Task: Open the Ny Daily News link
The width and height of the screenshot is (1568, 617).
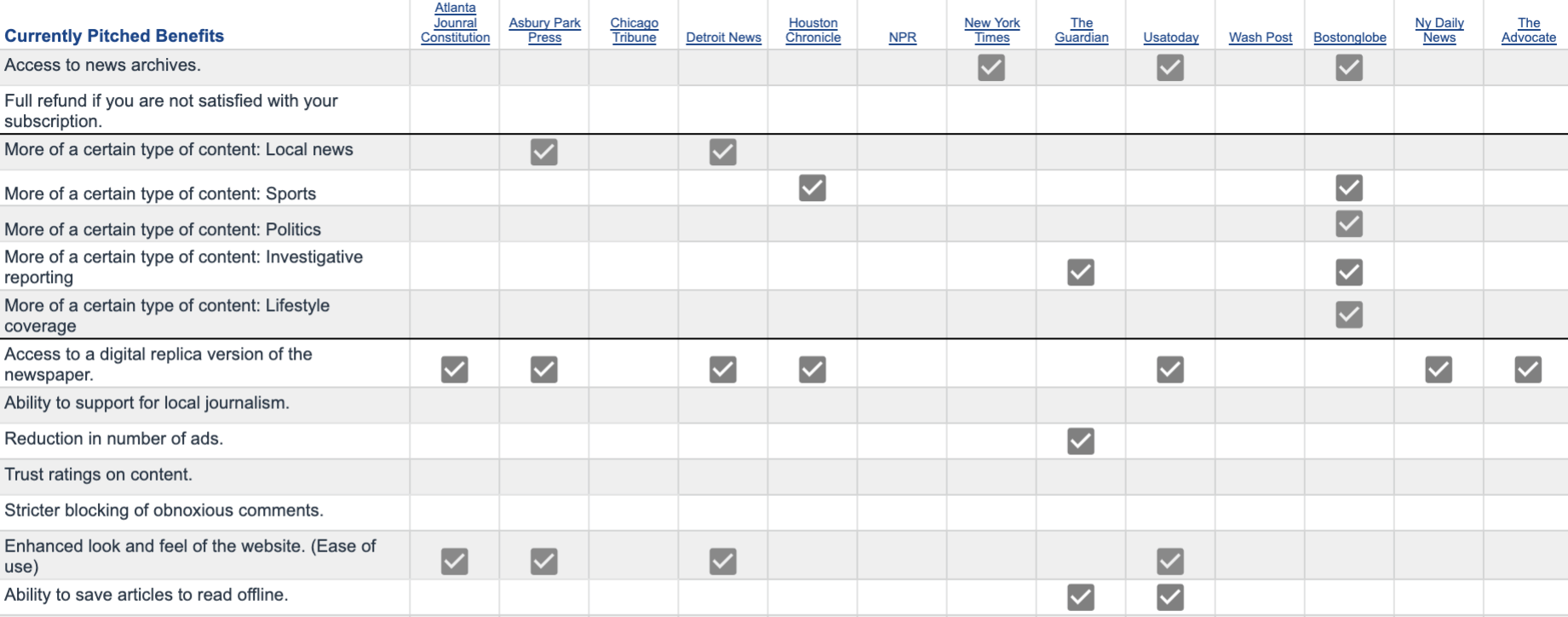Action: pyautogui.click(x=1439, y=30)
